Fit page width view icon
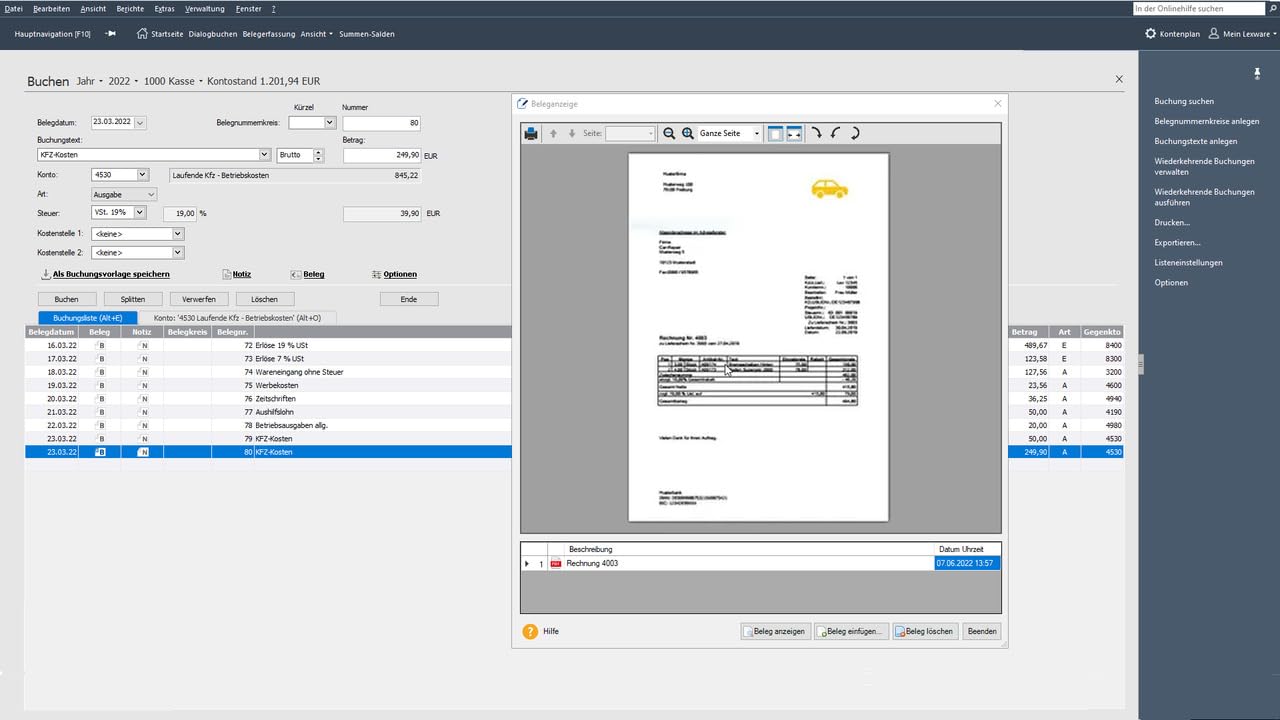This screenshot has height=720, width=1280. coord(794,133)
